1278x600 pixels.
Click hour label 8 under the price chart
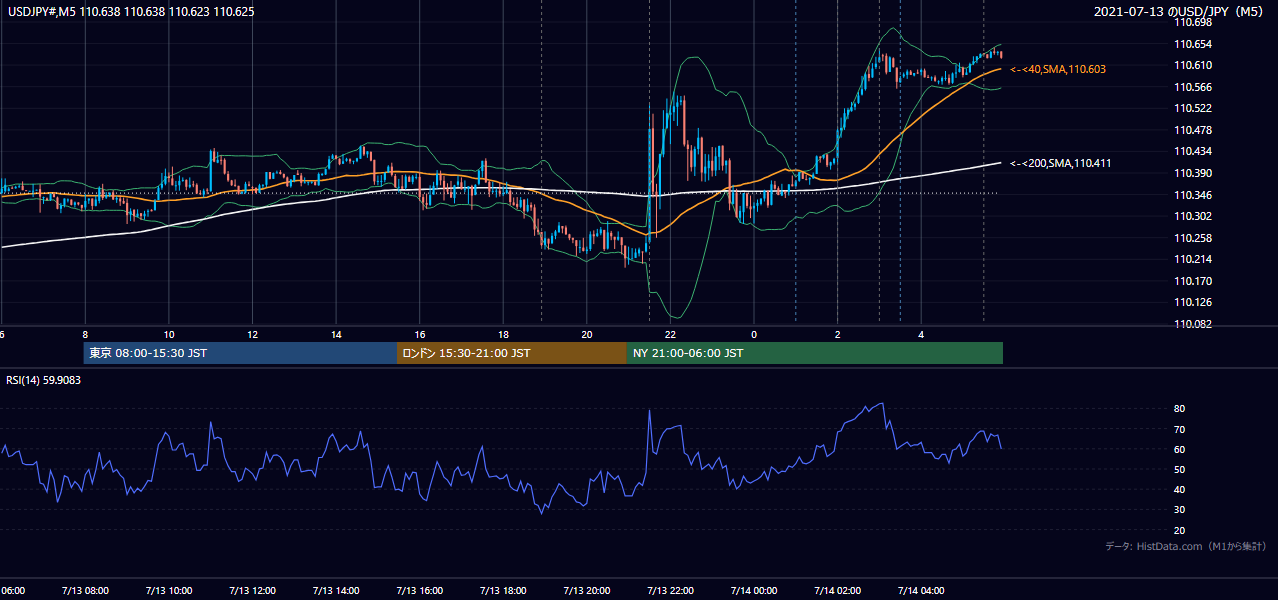85,334
